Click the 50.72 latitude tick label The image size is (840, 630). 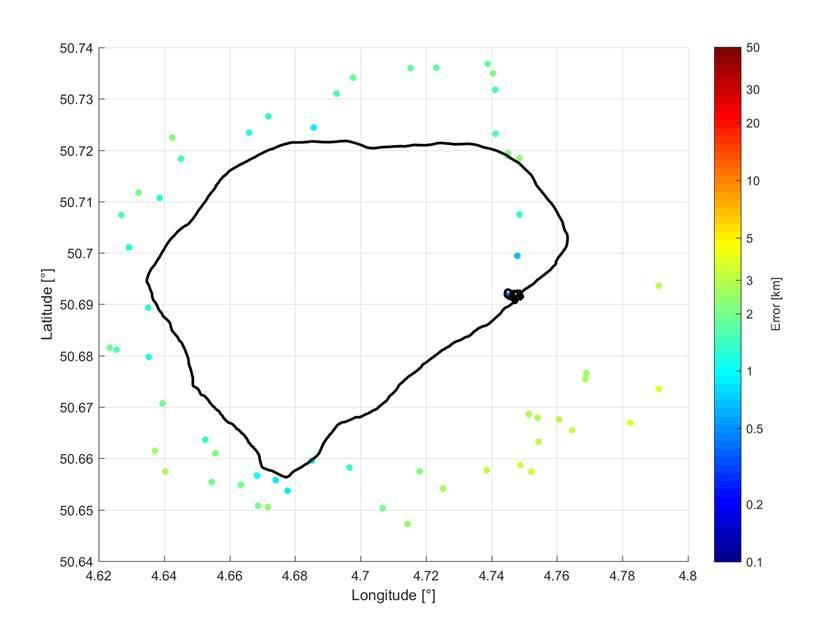point(76,151)
